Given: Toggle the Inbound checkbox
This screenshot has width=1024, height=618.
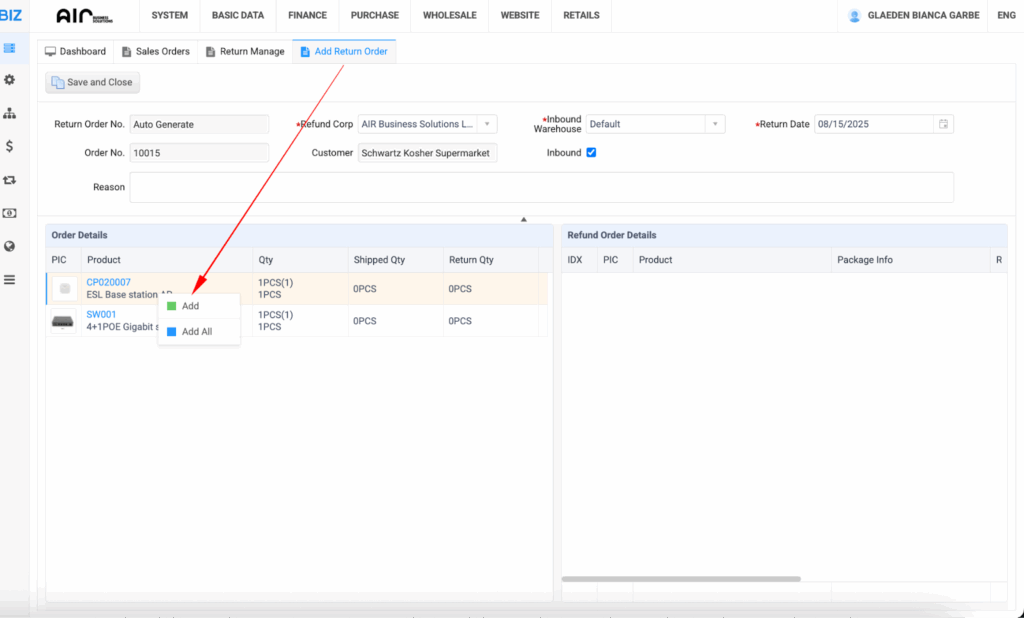Looking at the screenshot, I should [x=591, y=153].
